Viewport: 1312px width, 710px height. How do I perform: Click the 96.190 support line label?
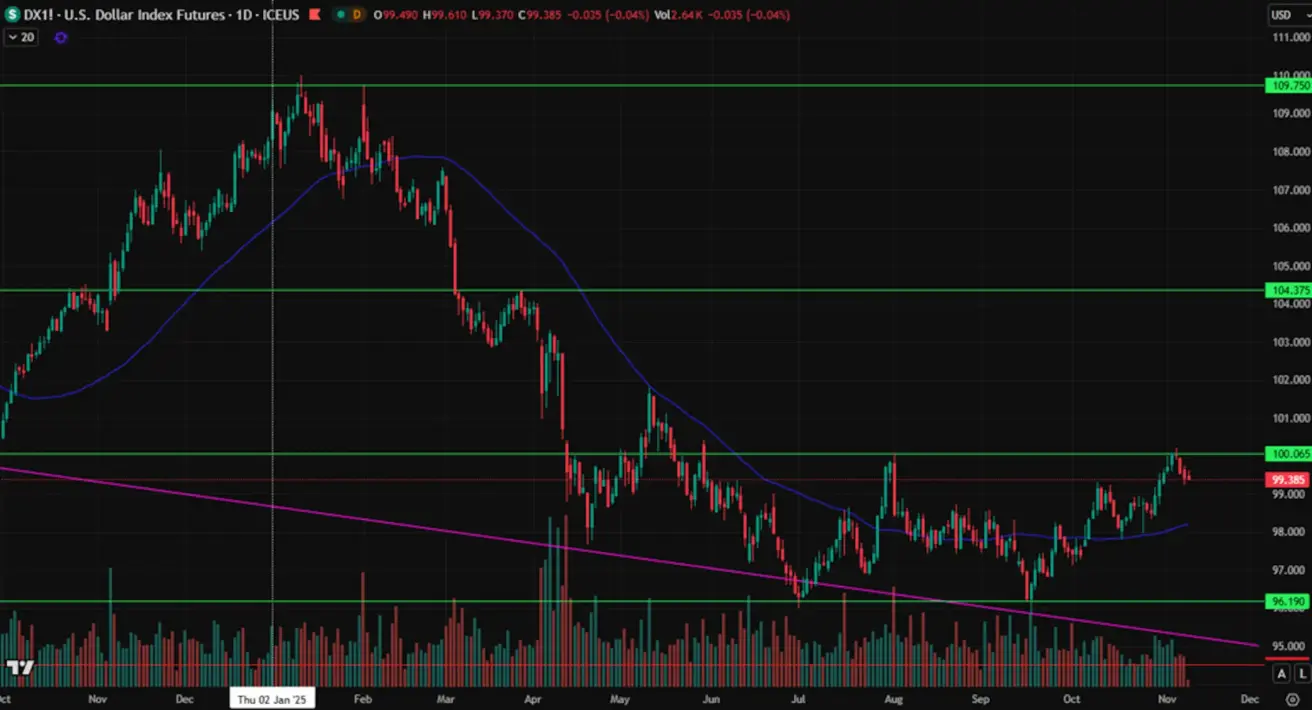1290,602
